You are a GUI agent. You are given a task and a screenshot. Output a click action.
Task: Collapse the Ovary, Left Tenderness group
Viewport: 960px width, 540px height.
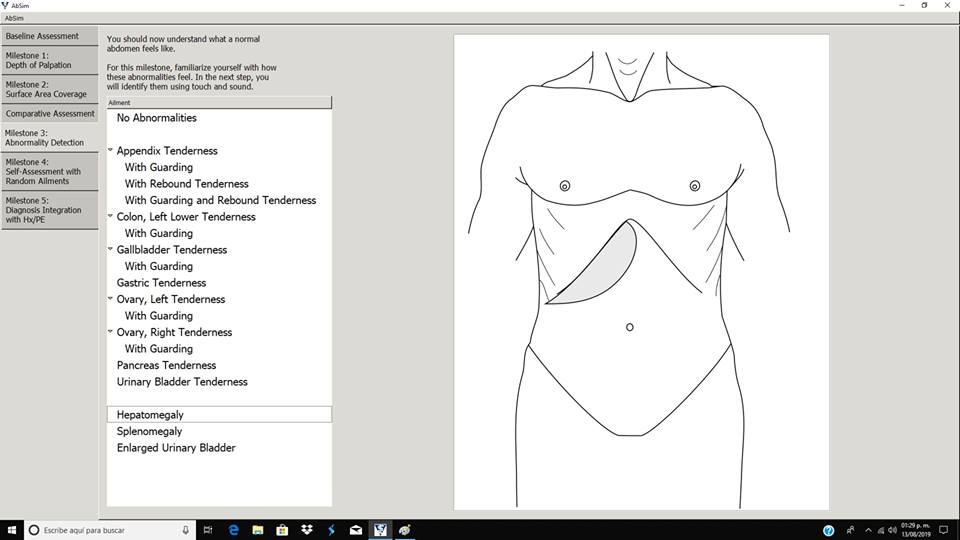(110, 299)
